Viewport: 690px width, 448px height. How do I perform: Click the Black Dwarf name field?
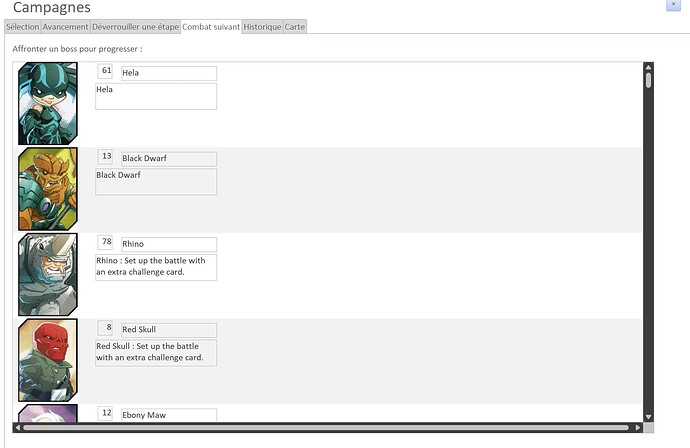point(169,159)
